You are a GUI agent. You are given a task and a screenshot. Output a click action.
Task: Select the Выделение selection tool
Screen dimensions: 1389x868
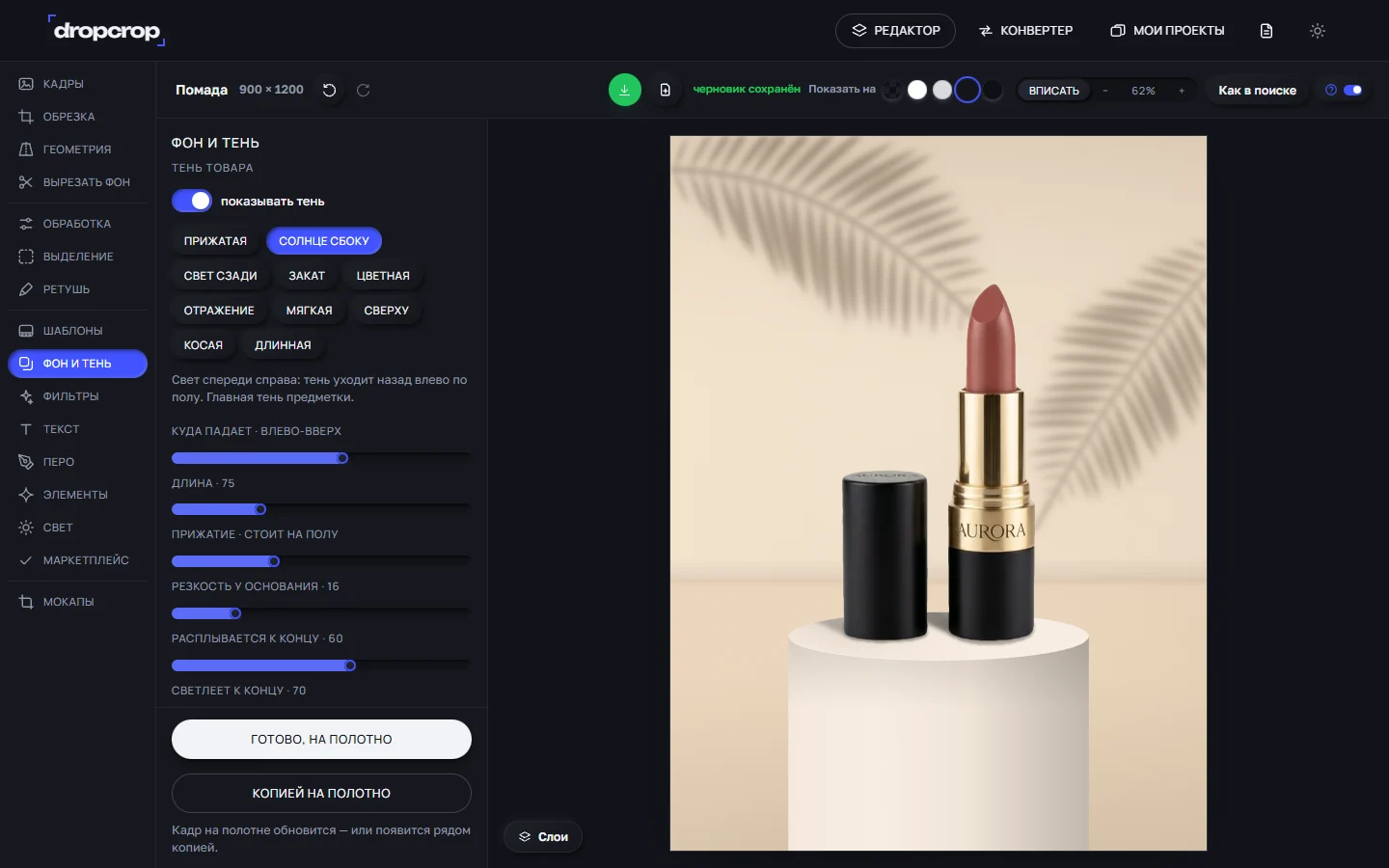[x=77, y=257]
